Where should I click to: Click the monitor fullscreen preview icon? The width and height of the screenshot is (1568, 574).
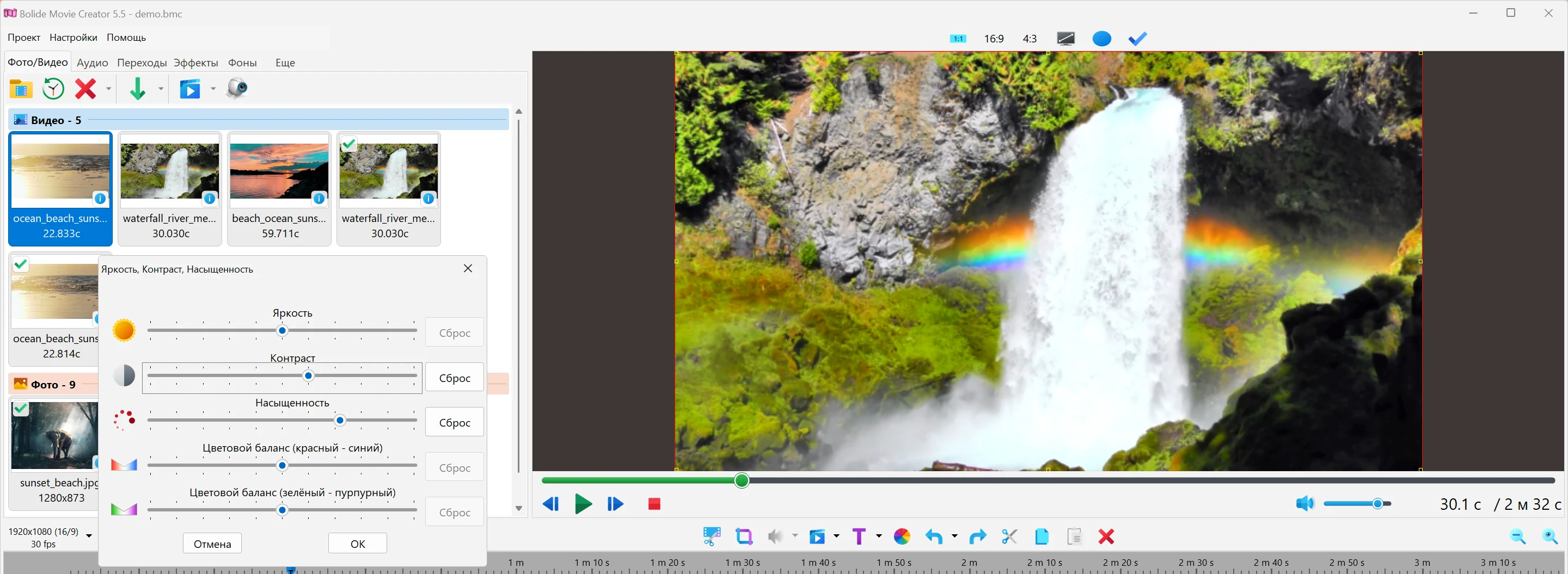tap(1066, 39)
